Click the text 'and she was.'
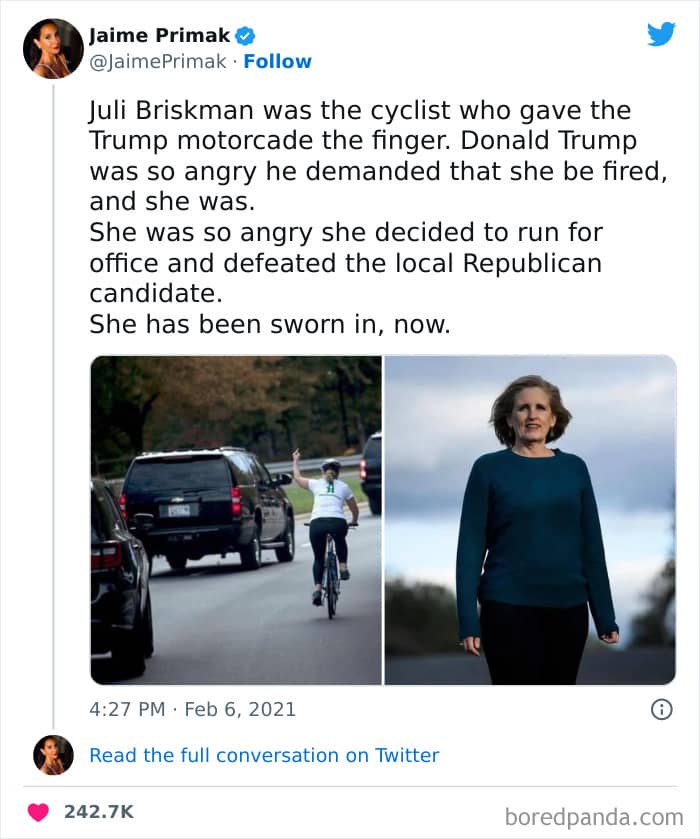The image size is (700, 839). [172, 200]
